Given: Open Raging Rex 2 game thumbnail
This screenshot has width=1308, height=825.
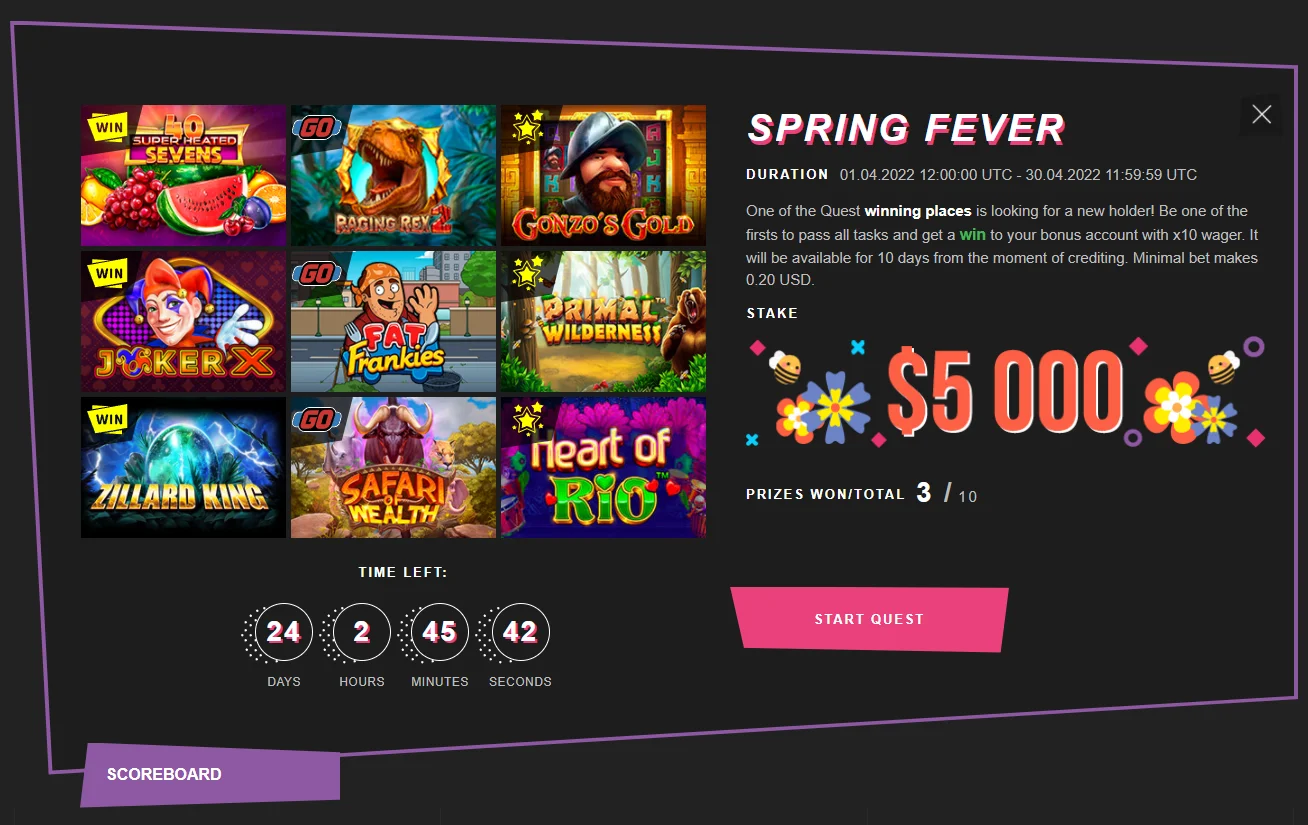Looking at the screenshot, I should [394, 175].
